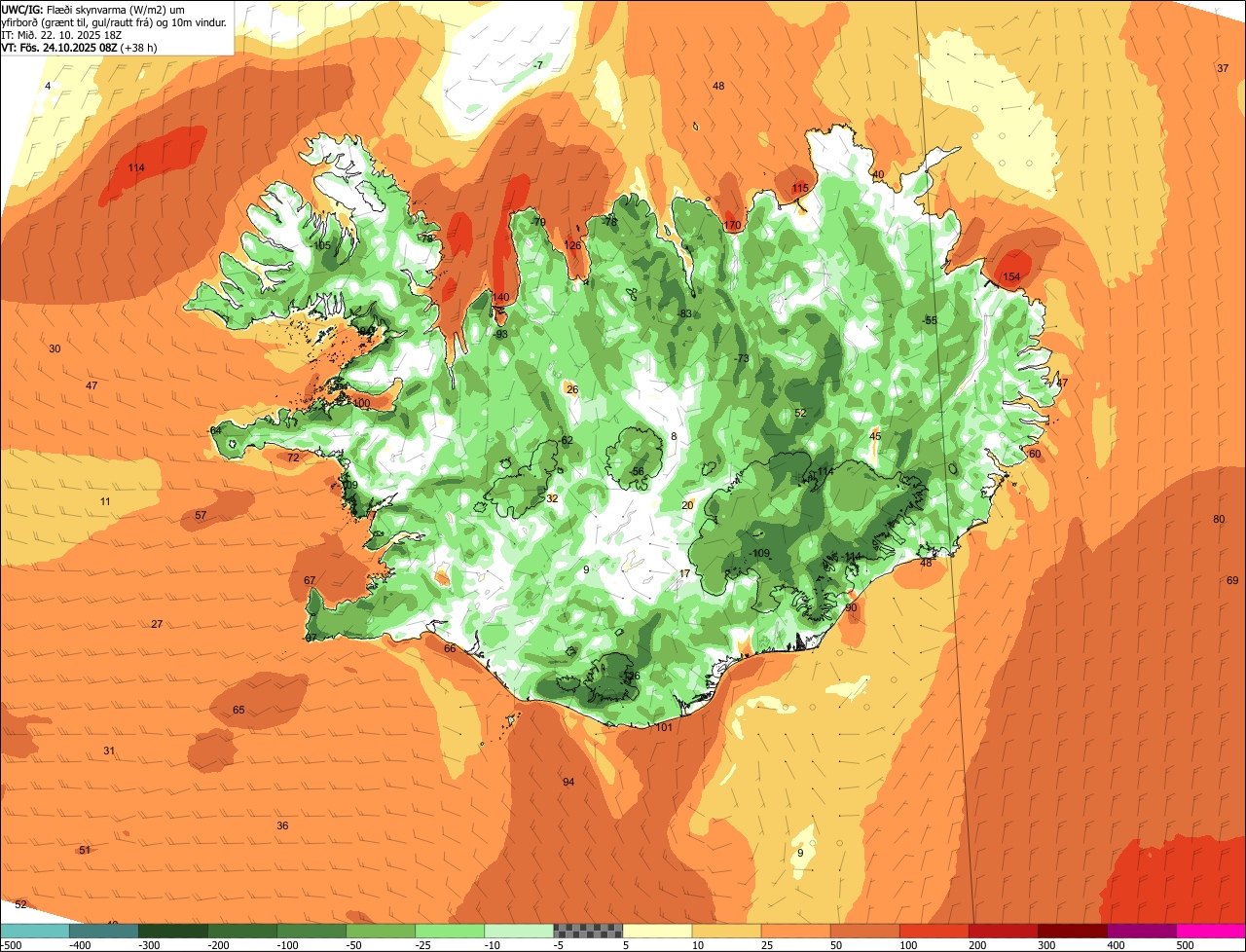Pick the orange 50 to 100 legend swatch
1246x952 pixels.
[864, 931]
